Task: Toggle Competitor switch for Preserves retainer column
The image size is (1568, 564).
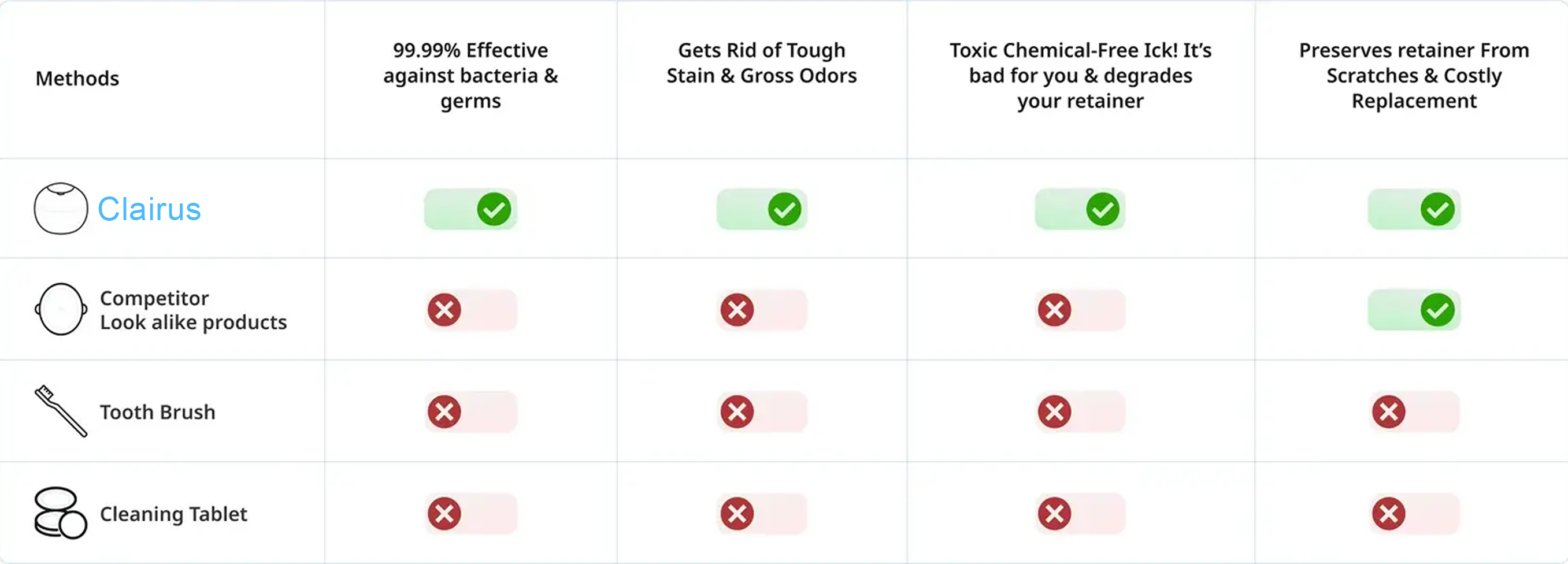Action: click(1413, 310)
